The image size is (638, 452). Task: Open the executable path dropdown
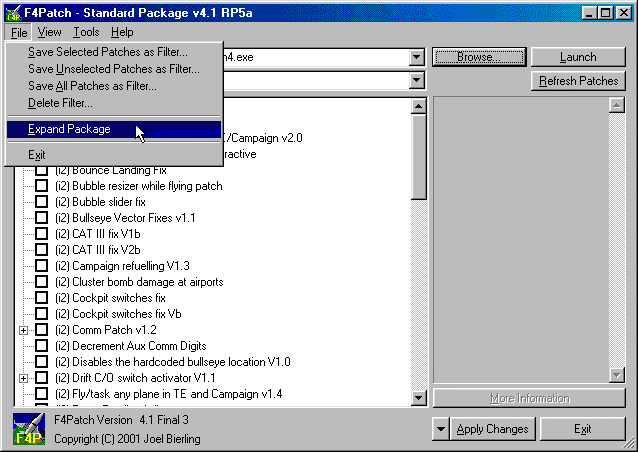[x=416, y=57]
